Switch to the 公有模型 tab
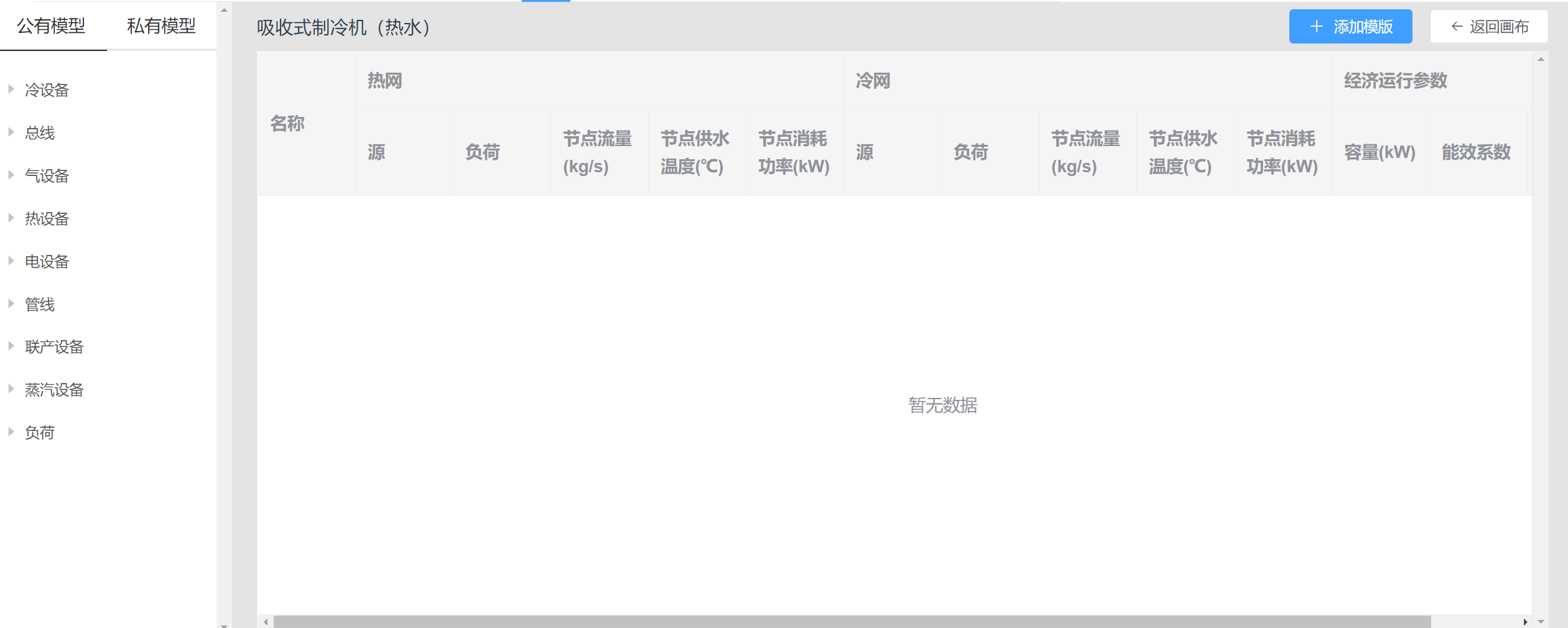 point(52,26)
